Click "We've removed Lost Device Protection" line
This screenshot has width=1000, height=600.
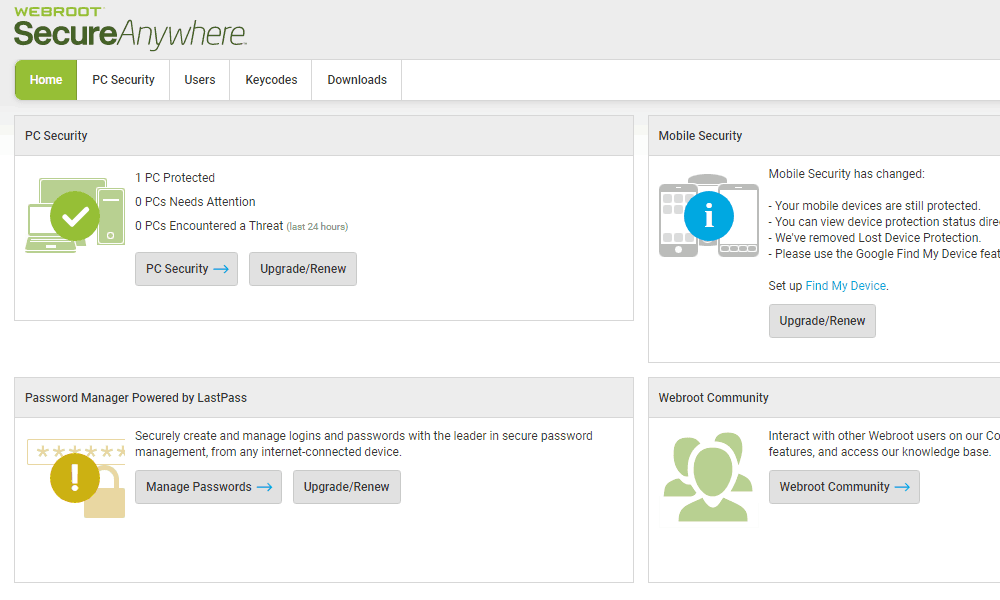(x=874, y=238)
